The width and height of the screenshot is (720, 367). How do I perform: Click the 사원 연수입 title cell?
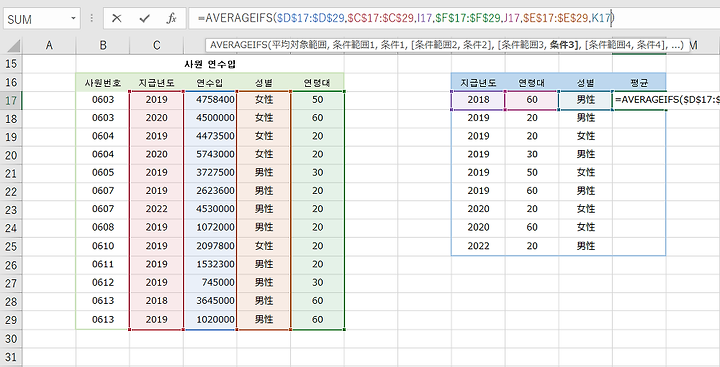coord(210,64)
